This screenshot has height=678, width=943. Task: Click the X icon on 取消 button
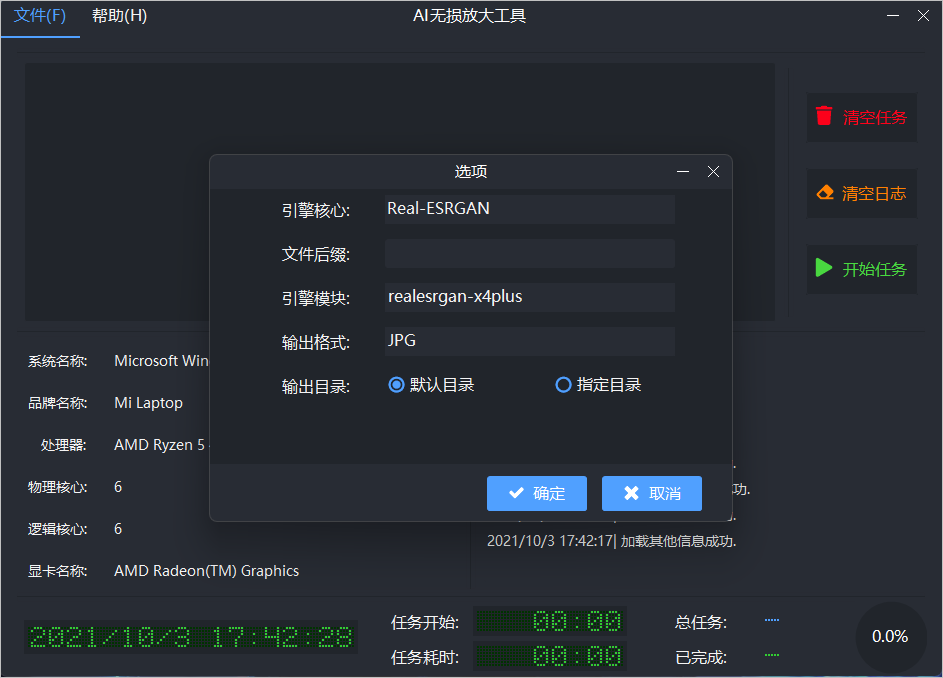629,493
